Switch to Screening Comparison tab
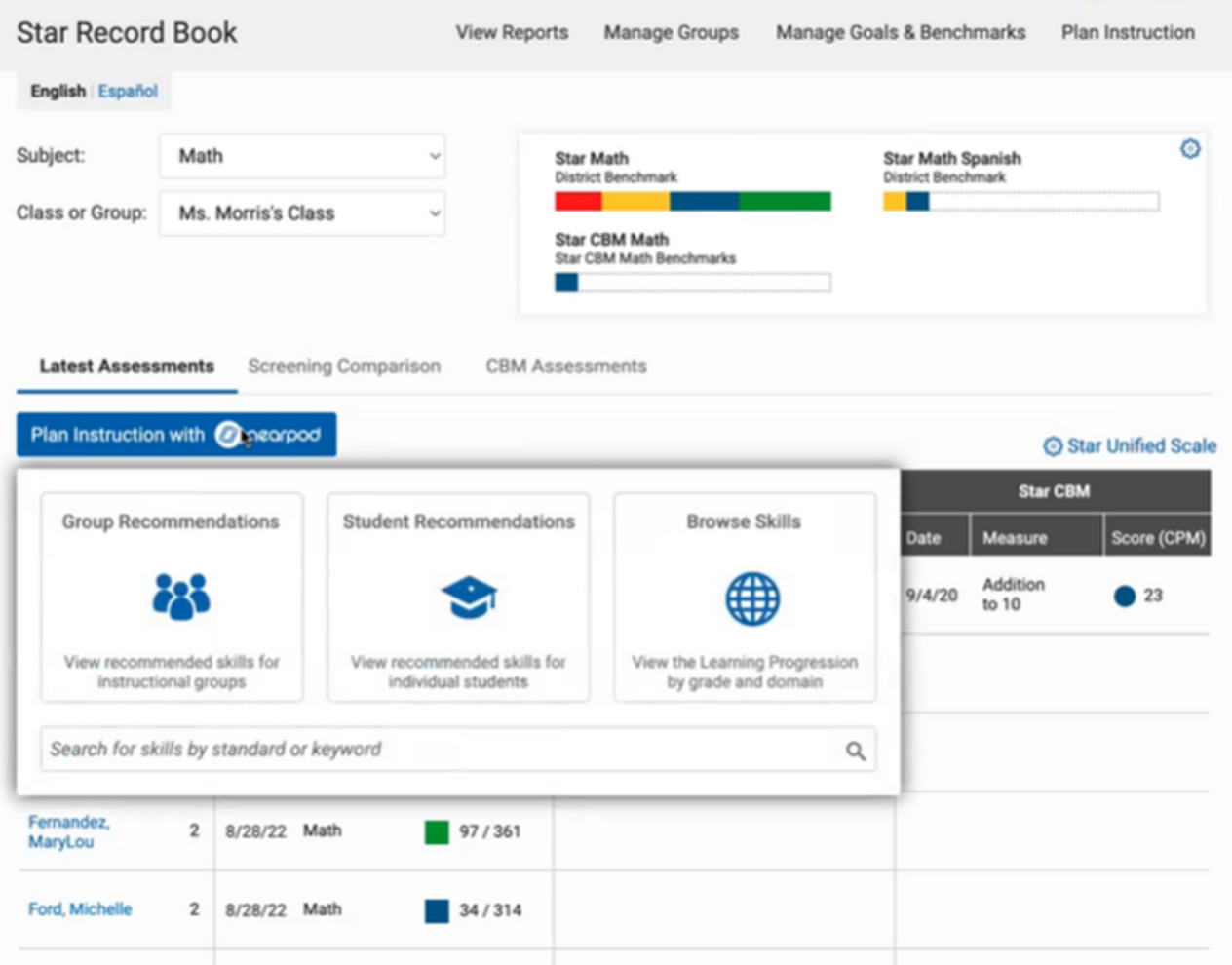This screenshot has height=965, width=1232. pyautogui.click(x=343, y=367)
